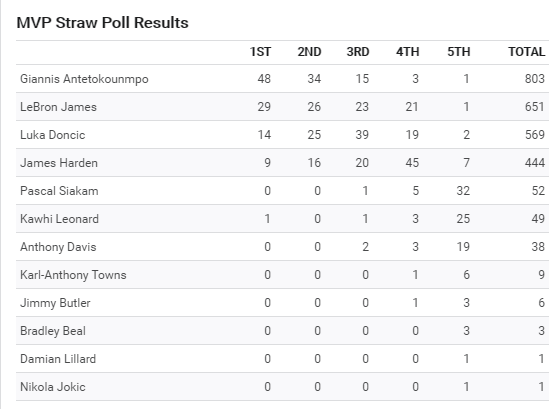Click the TOTAL column header
This screenshot has height=409, width=557.
(x=526, y=52)
